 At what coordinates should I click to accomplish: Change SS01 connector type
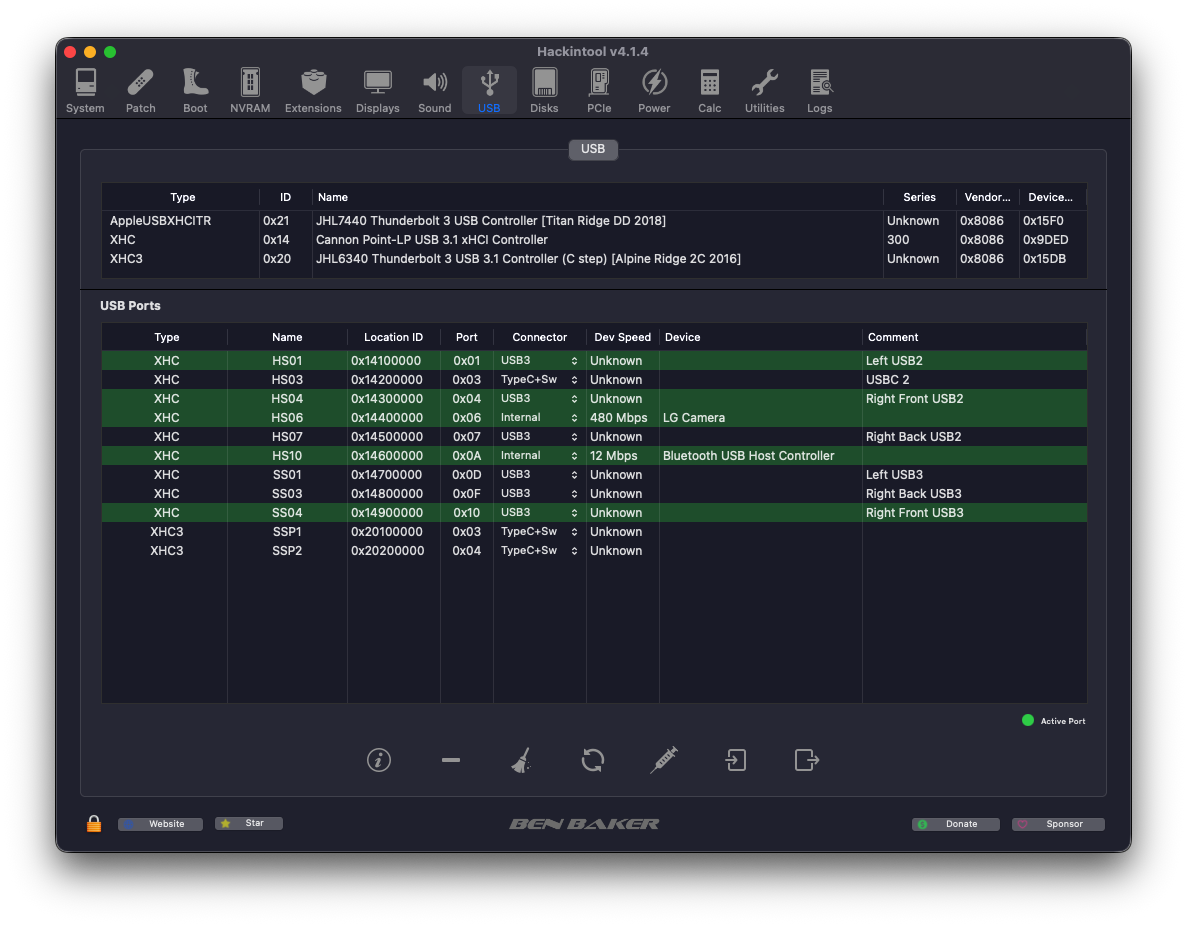(x=540, y=474)
